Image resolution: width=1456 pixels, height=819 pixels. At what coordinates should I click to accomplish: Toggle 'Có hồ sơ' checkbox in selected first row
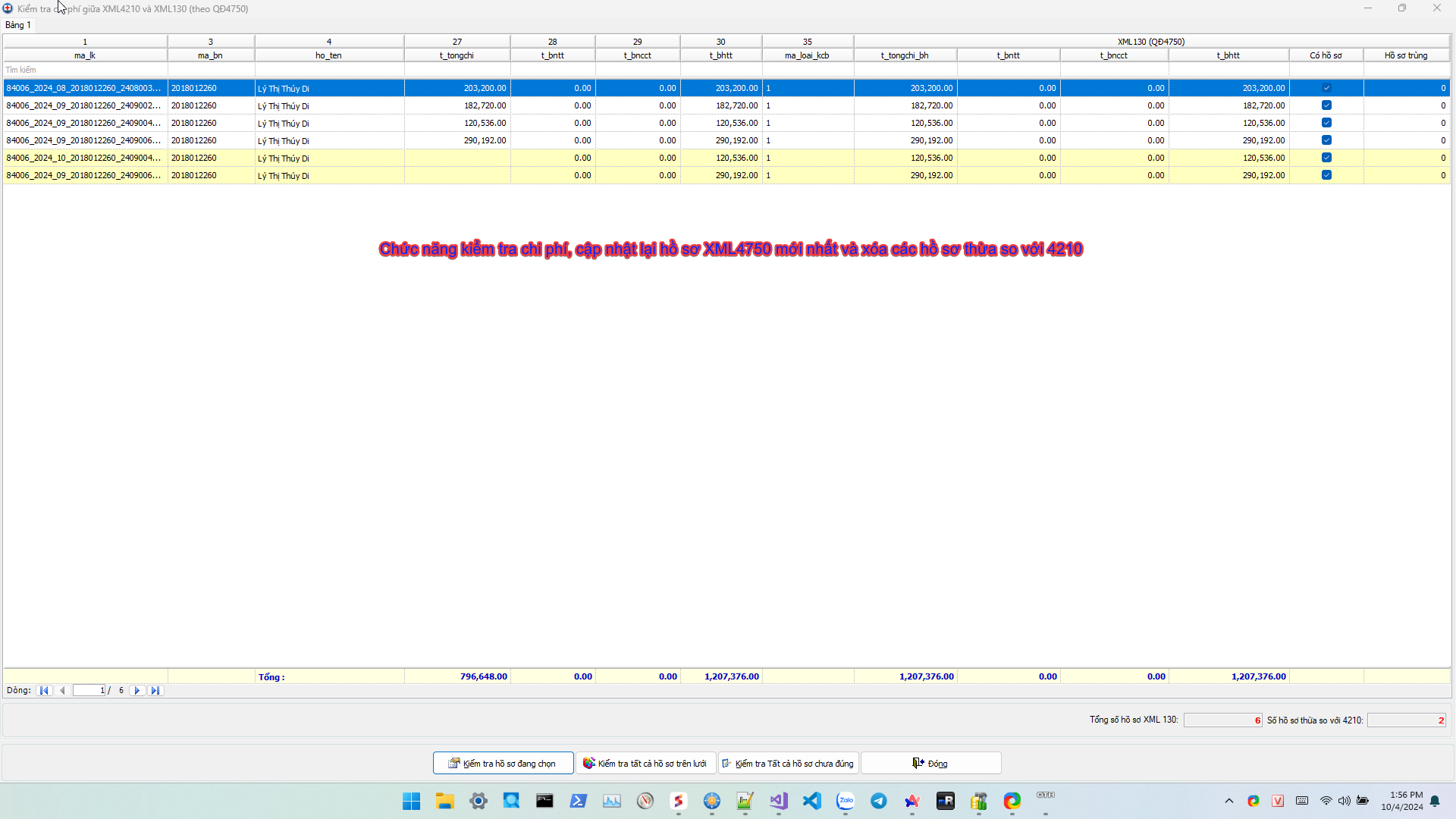click(1326, 88)
